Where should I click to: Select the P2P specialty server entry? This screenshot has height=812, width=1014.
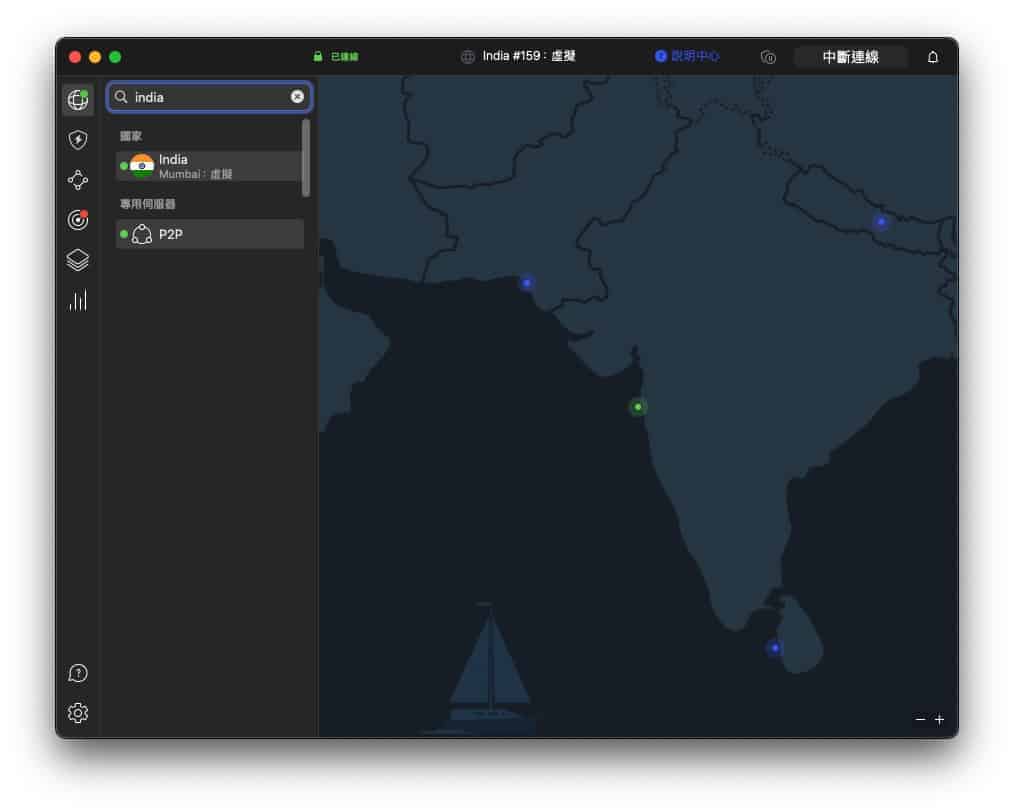pyautogui.click(x=200, y=234)
